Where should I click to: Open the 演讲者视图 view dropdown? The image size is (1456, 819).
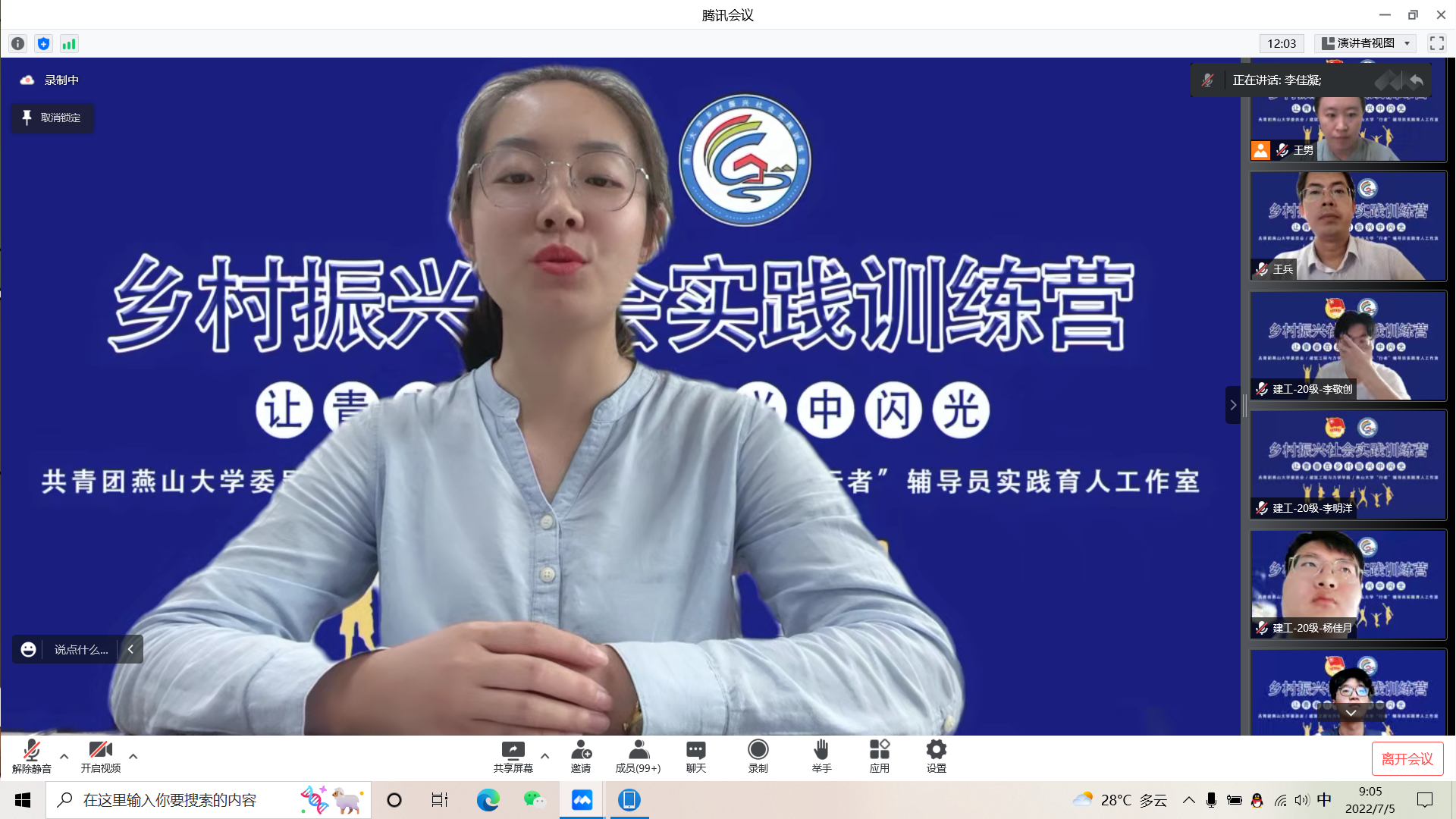tap(1365, 43)
